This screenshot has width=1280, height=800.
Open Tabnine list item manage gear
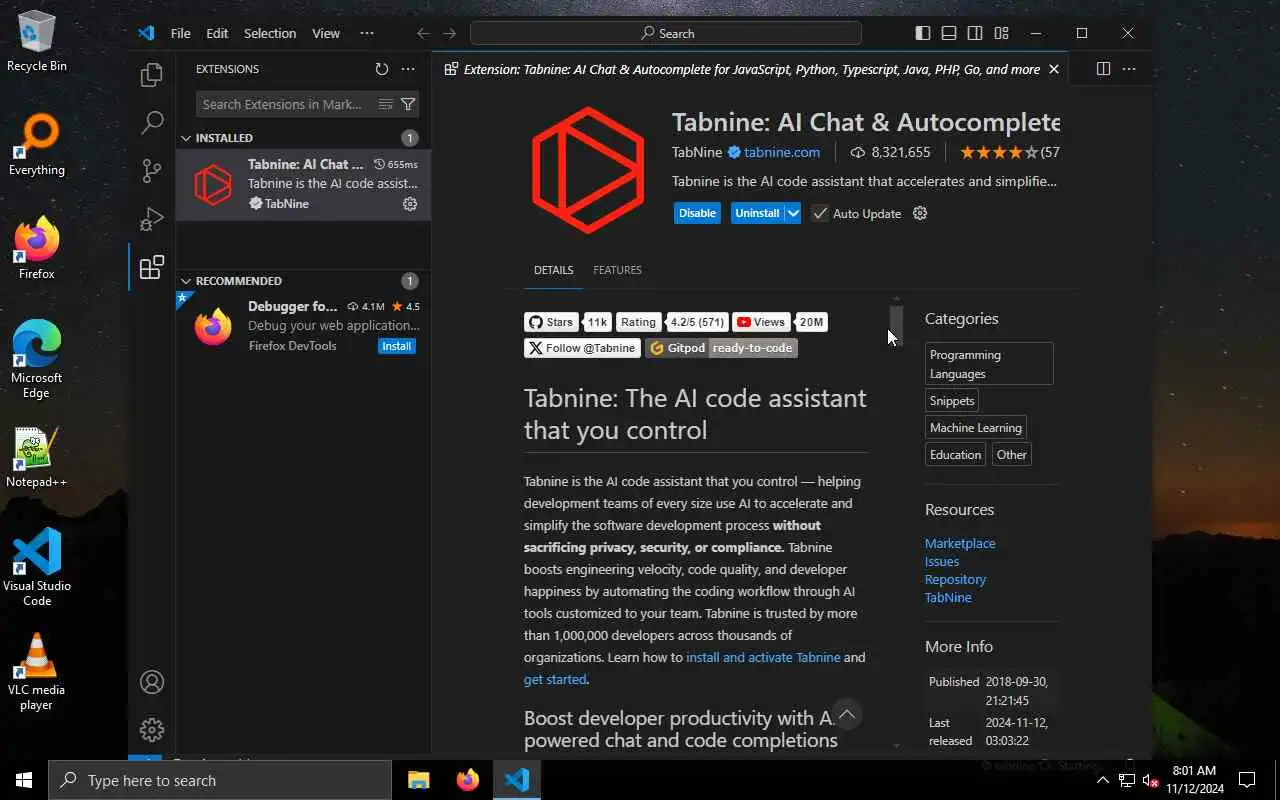pos(410,204)
